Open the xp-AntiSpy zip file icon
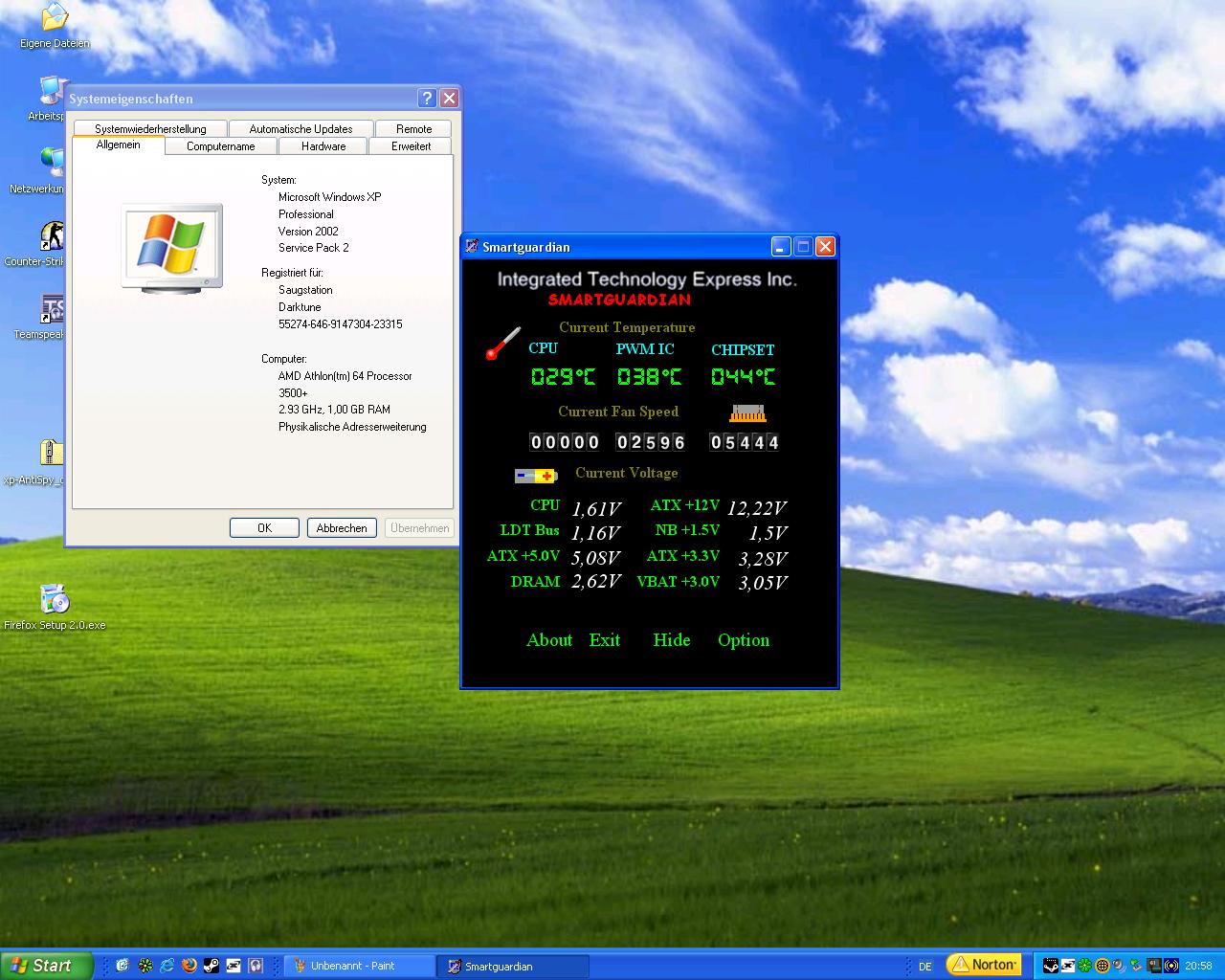Viewport: 1225px width, 980px height. coord(52,460)
